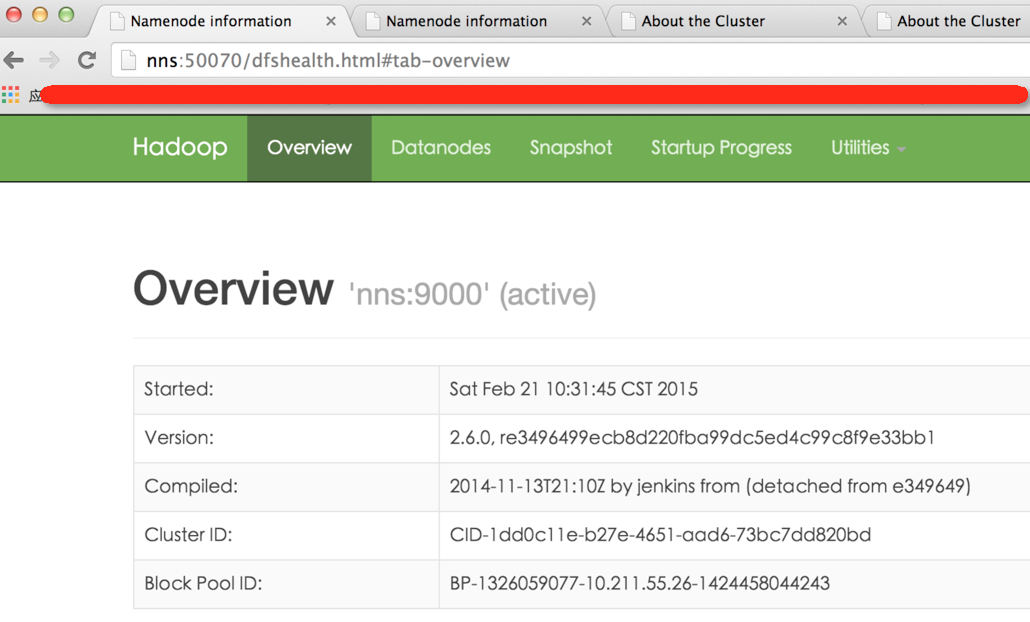Open the Datanodes page
Screen dimensions: 1030x622
441,148
